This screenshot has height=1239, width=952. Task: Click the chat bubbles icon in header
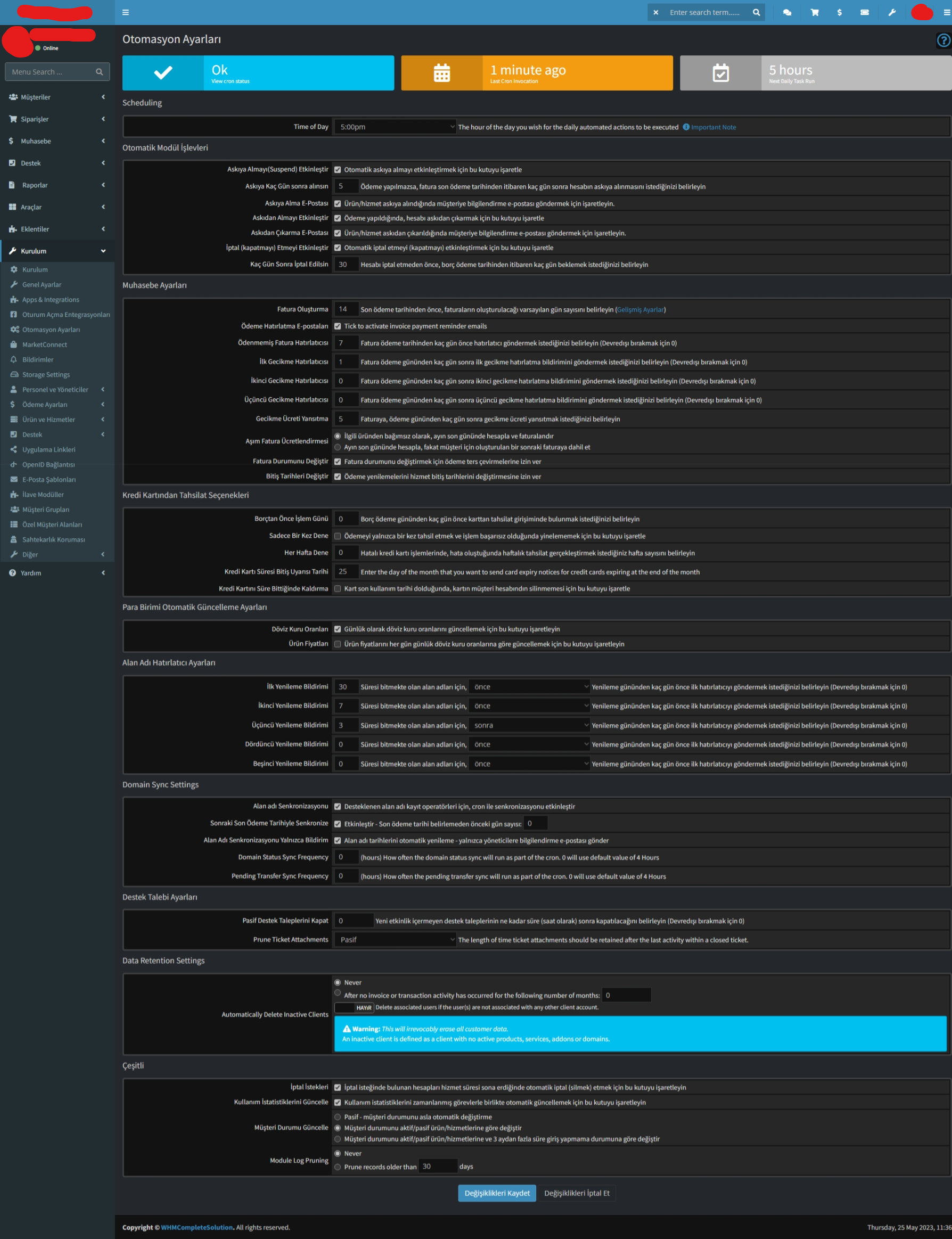[787, 12]
